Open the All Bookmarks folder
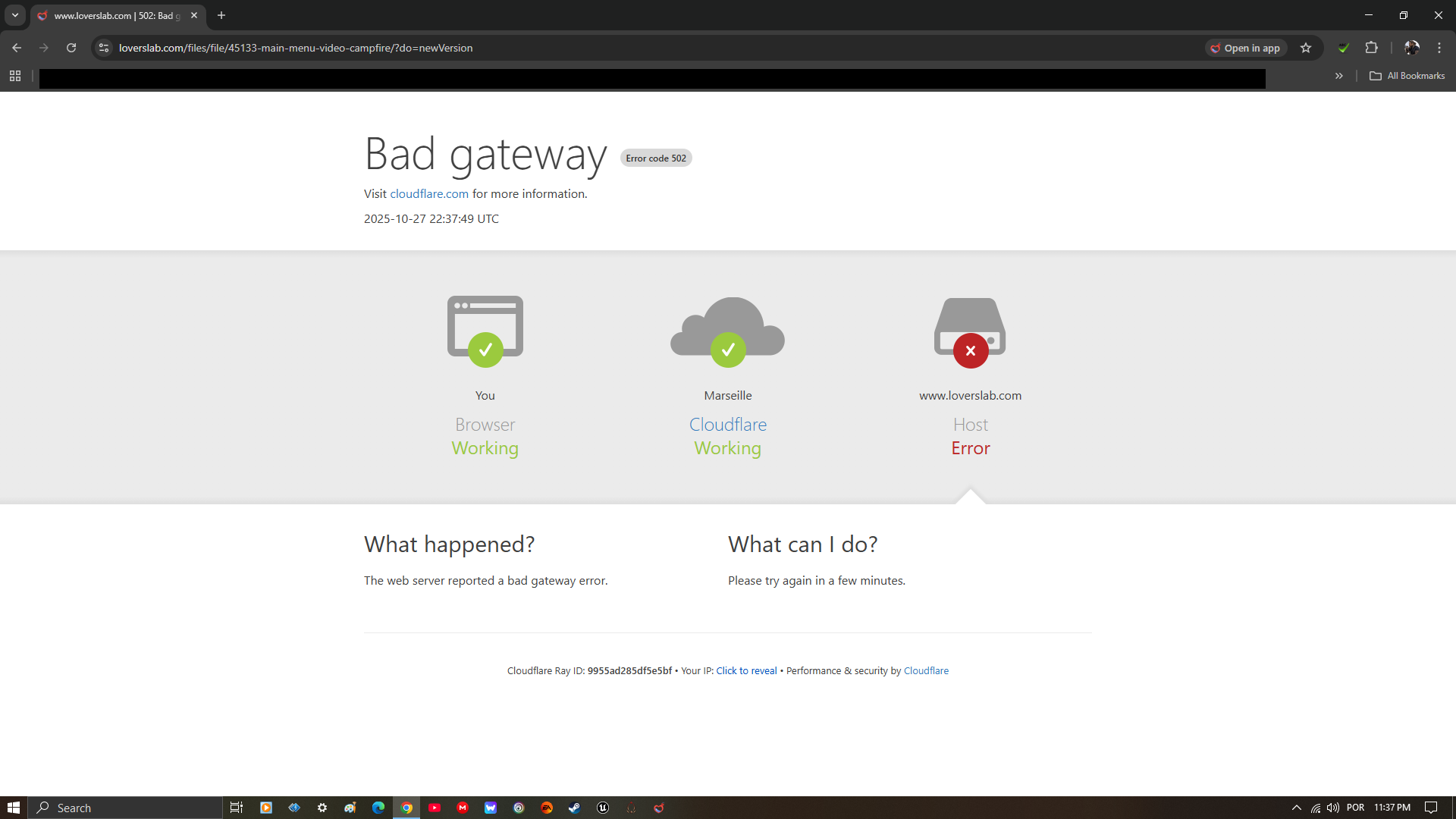This screenshot has height=819, width=1456. pyautogui.click(x=1407, y=76)
